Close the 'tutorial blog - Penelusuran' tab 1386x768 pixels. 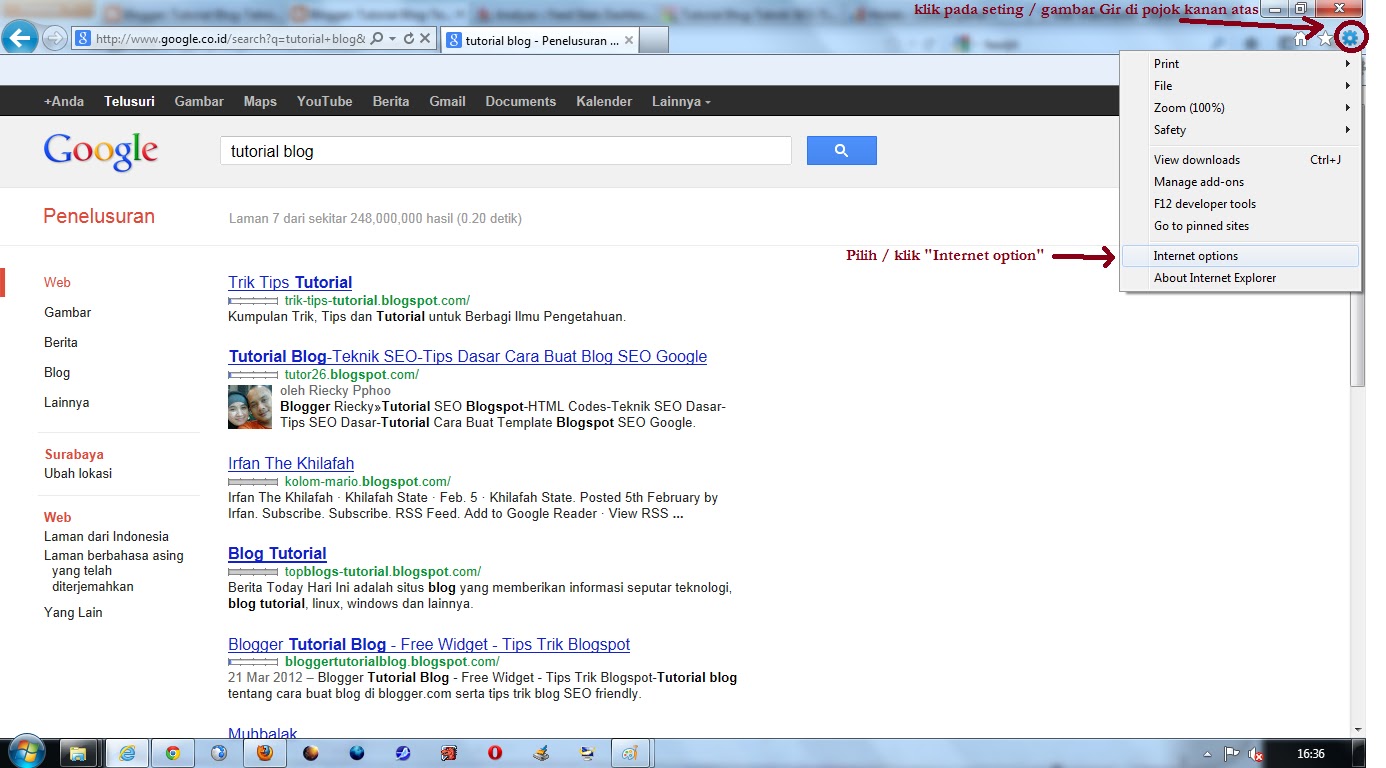(x=629, y=41)
